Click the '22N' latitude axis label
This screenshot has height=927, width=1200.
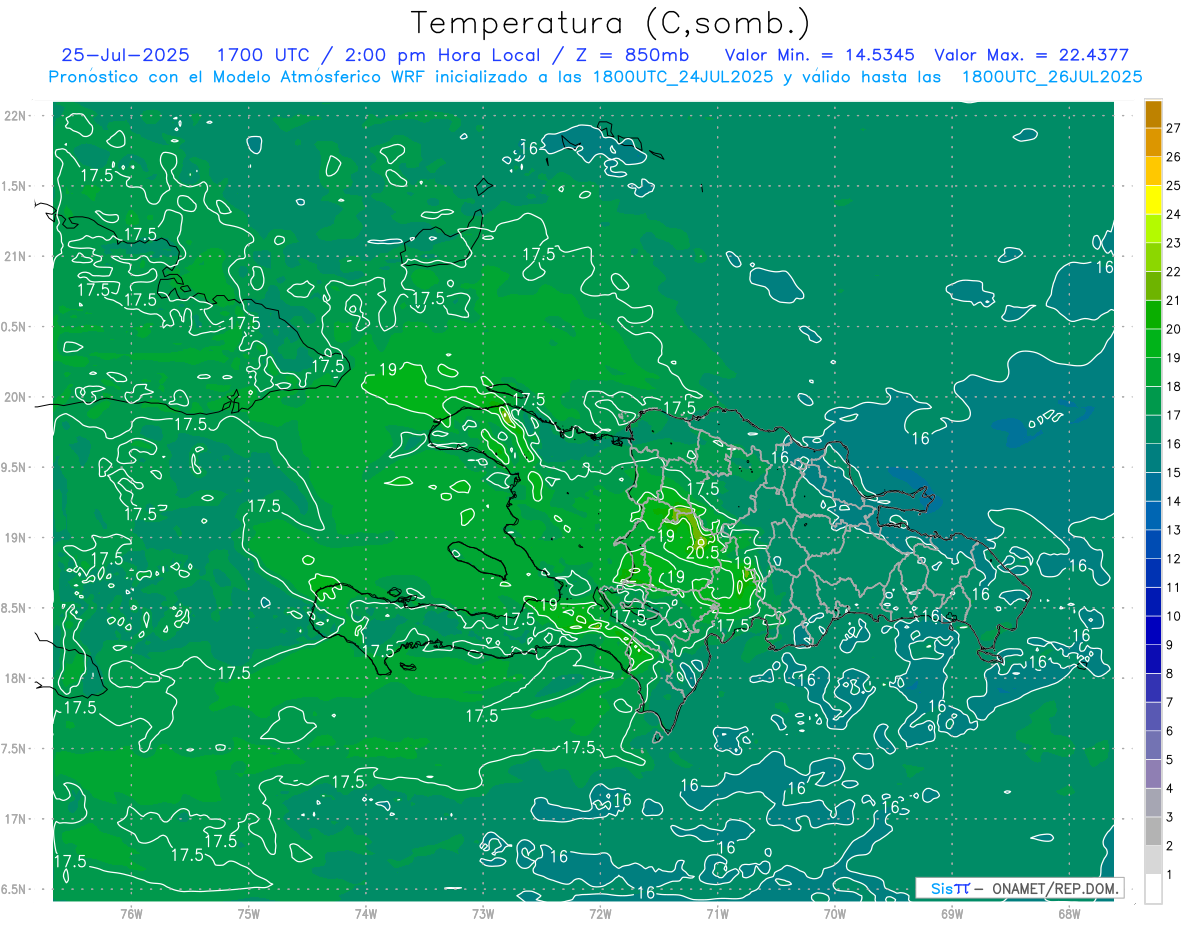pos(15,116)
